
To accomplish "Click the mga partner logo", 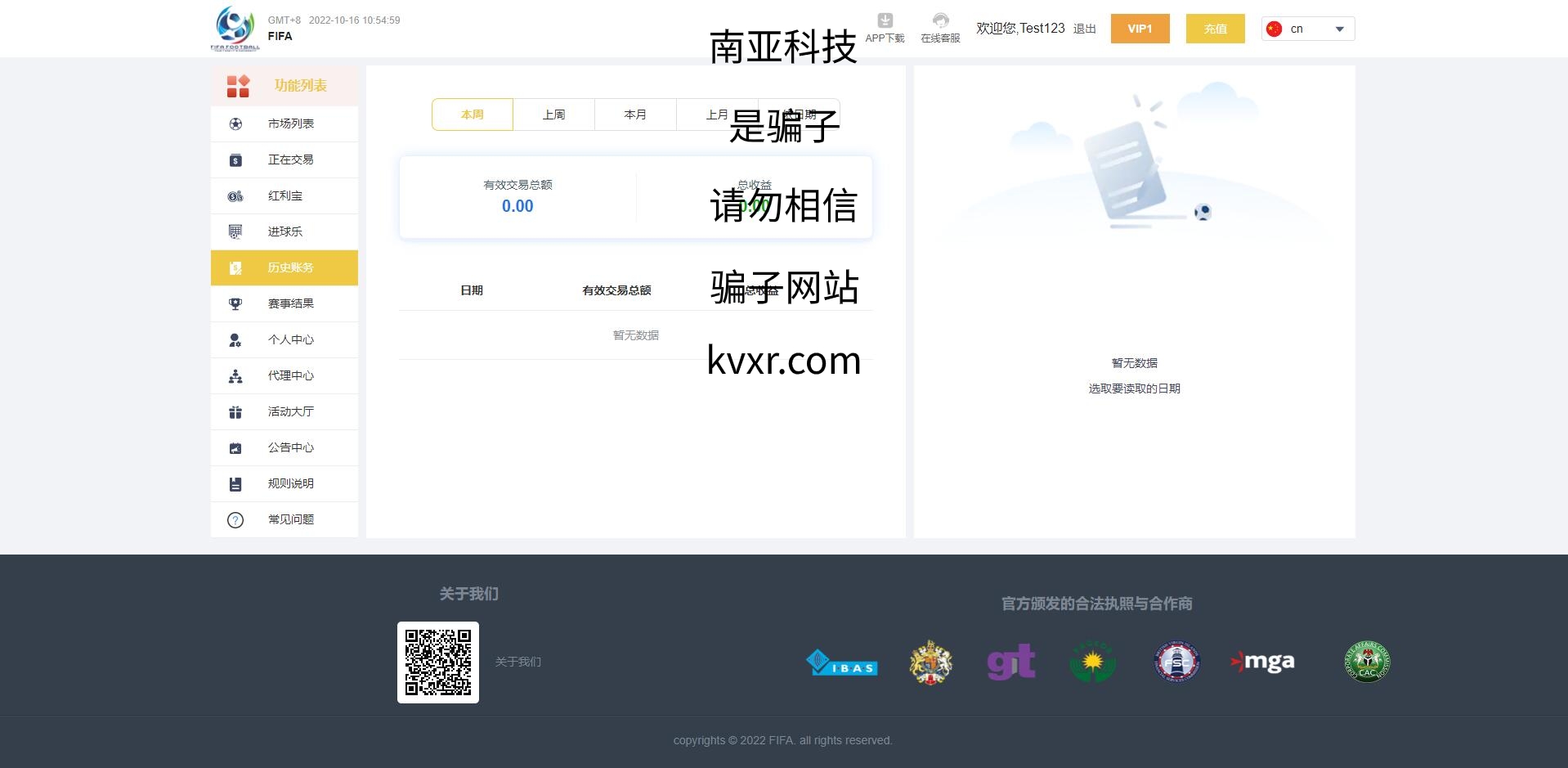I will (1262, 662).
